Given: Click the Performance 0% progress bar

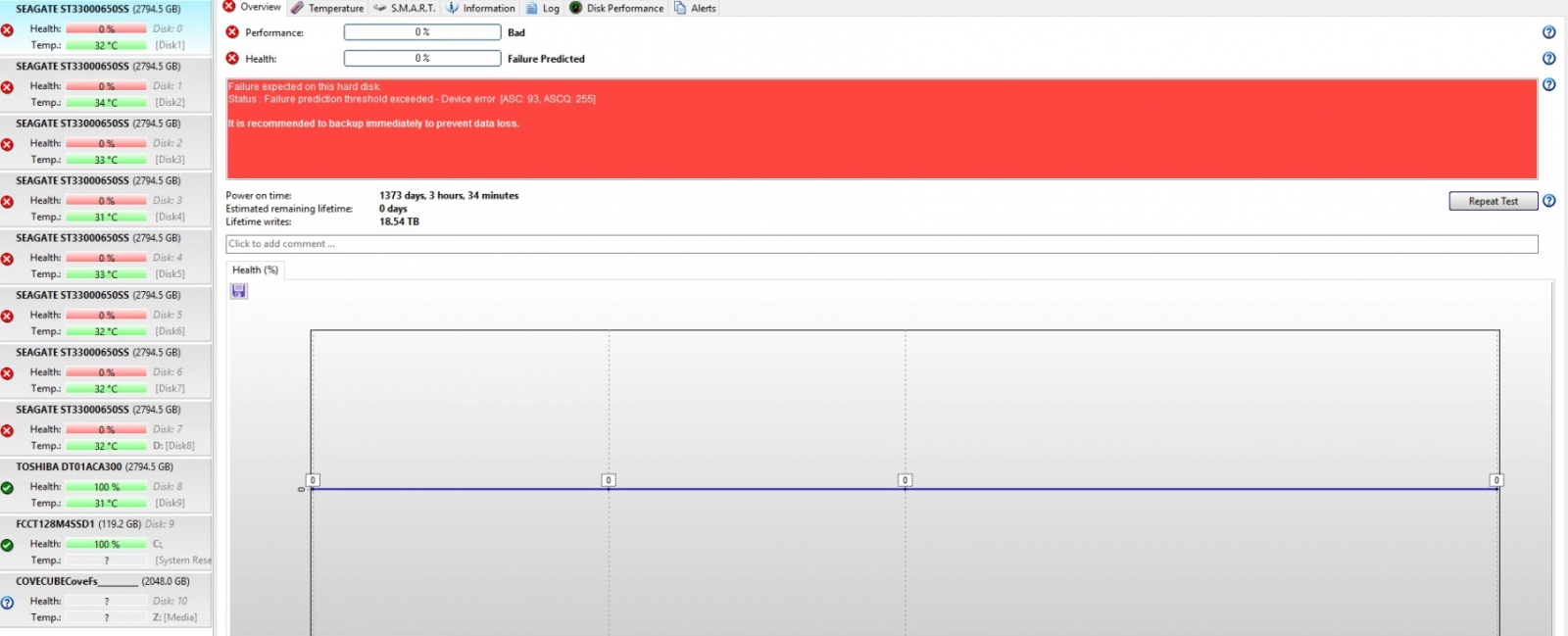Looking at the screenshot, I should (422, 32).
